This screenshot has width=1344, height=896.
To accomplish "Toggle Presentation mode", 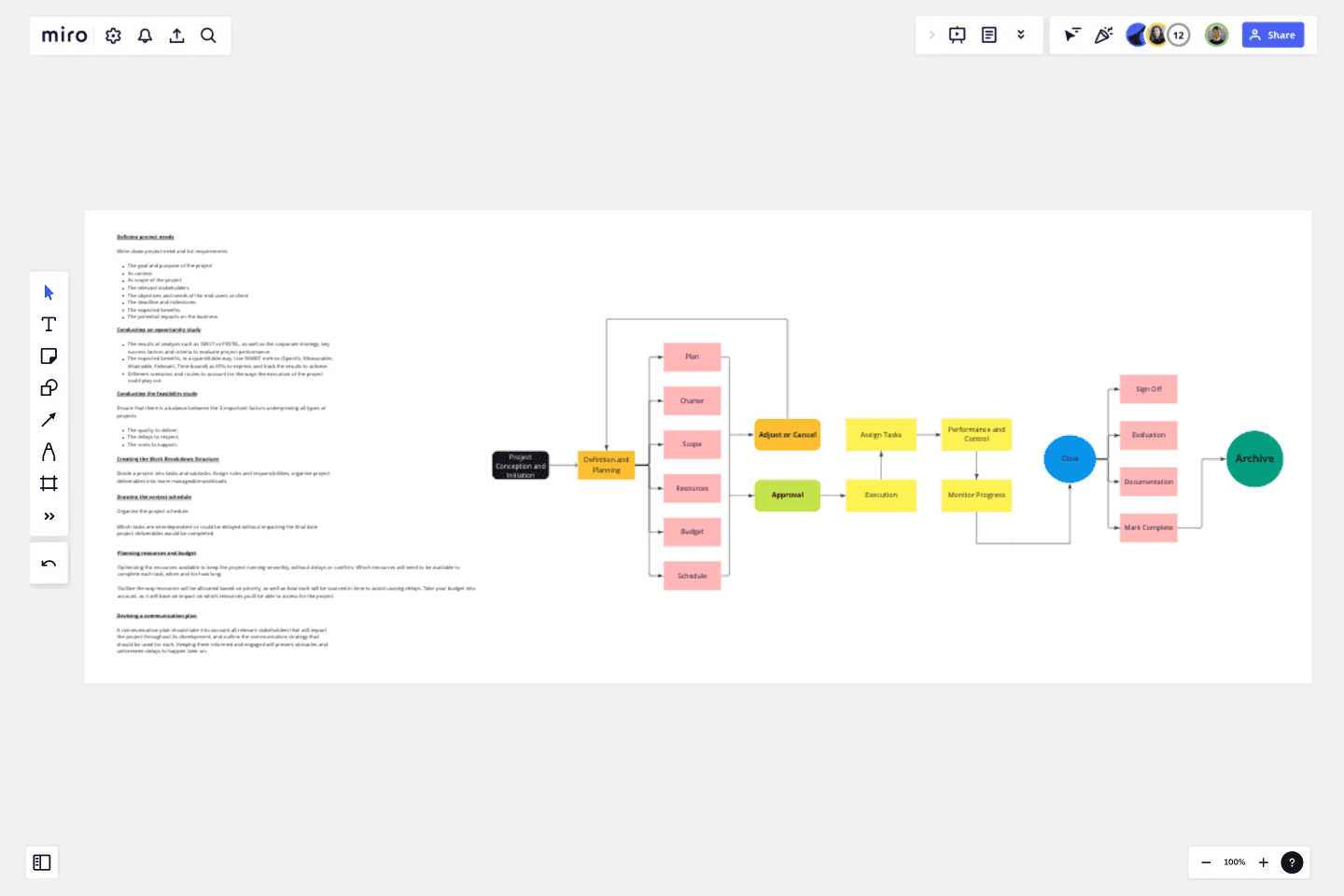I will pyautogui.click(x=957, y=34).
